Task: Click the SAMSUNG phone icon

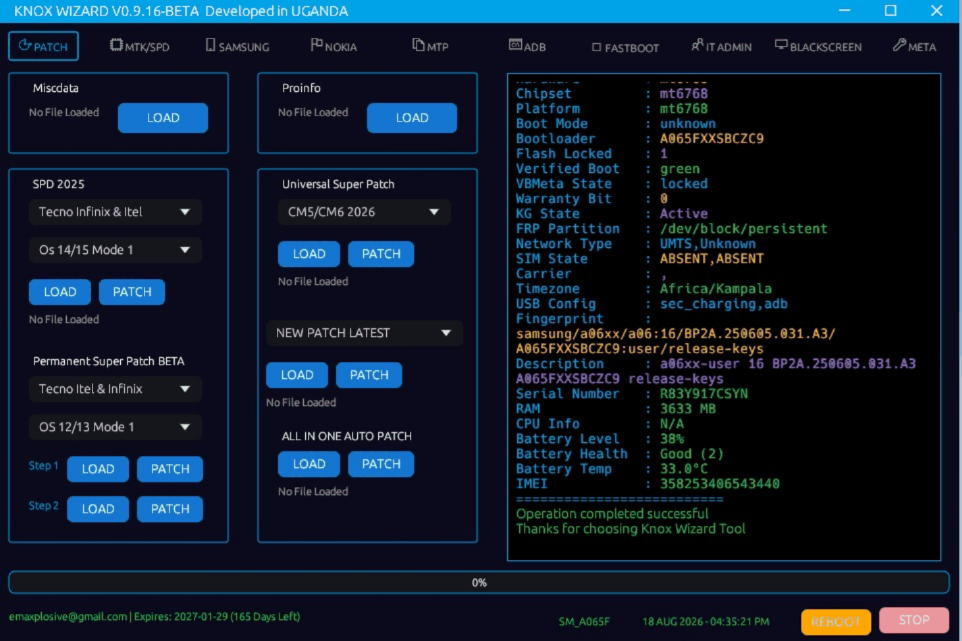Action: 210,45
